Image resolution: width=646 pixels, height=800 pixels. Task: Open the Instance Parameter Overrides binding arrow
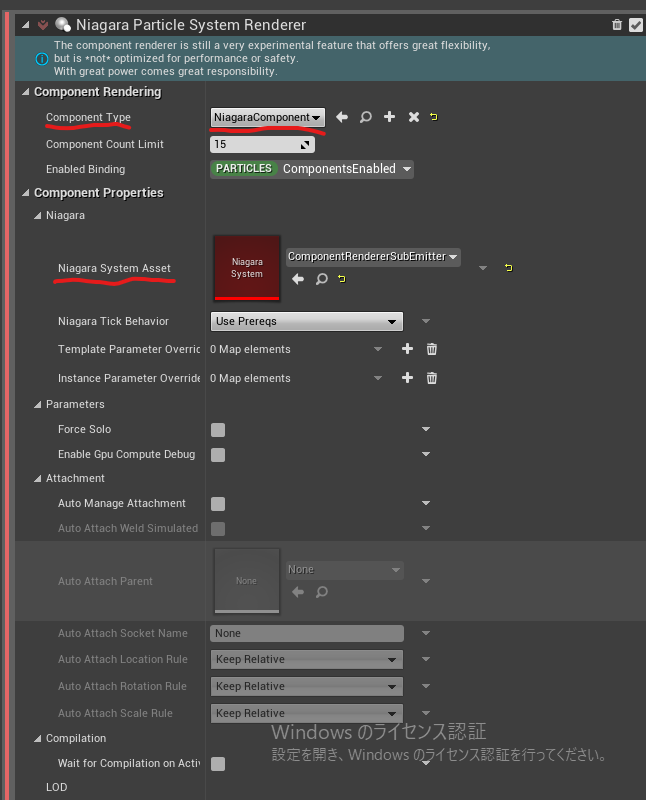(x=378, y=379)
